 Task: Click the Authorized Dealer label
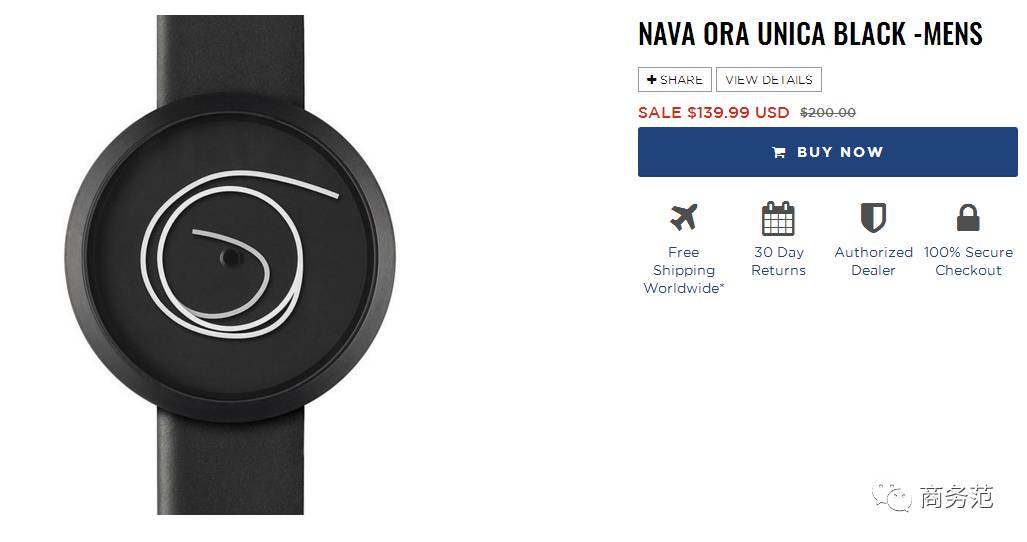(x=873, y=261)
